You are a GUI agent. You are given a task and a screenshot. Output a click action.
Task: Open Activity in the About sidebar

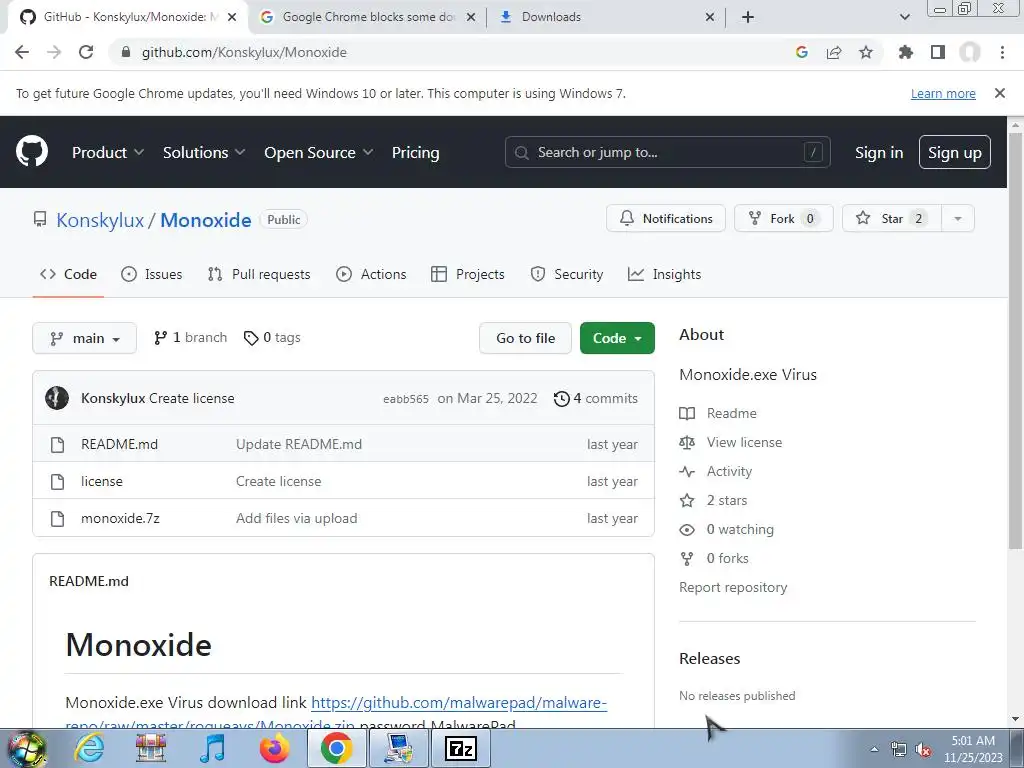[716, 471]
